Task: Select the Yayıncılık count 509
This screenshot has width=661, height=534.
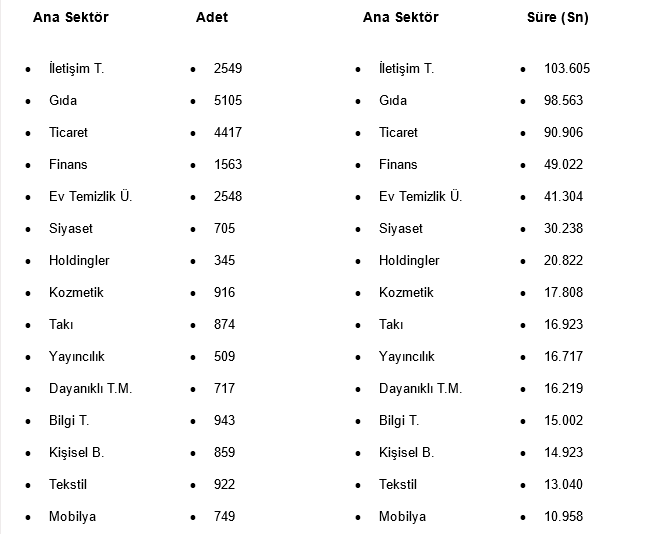Action: 224,357
